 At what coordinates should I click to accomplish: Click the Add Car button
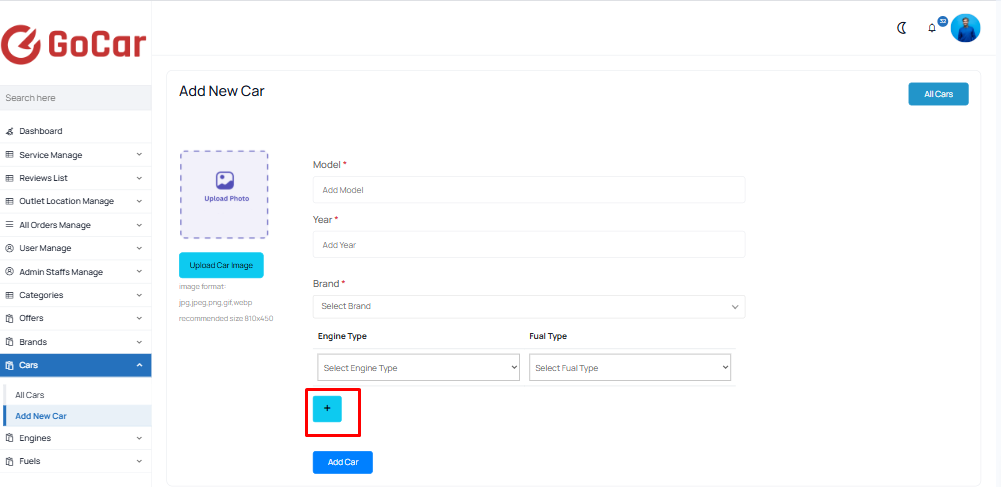pos(343,462)
